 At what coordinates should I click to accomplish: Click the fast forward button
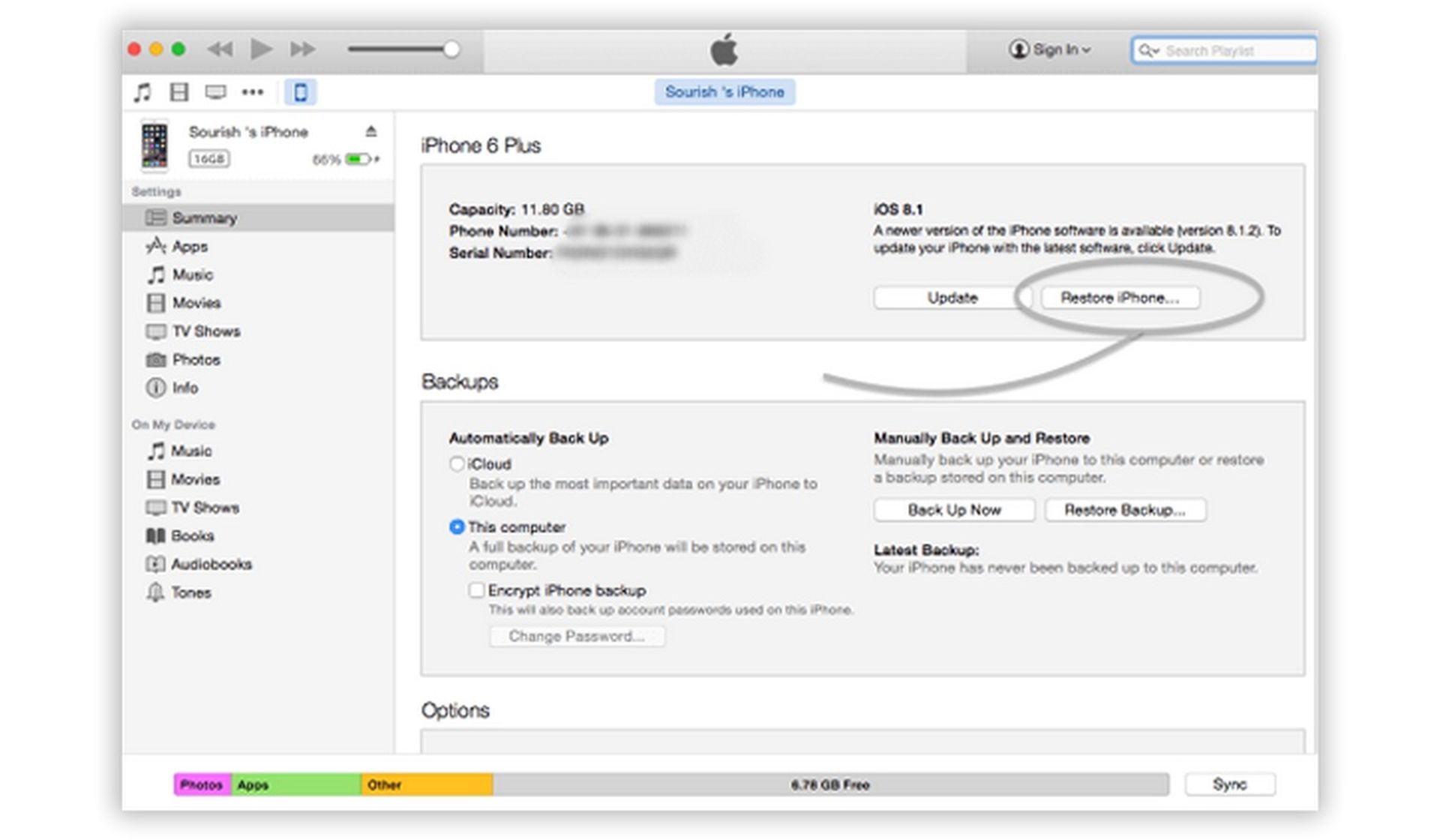(x=303, y=49)
